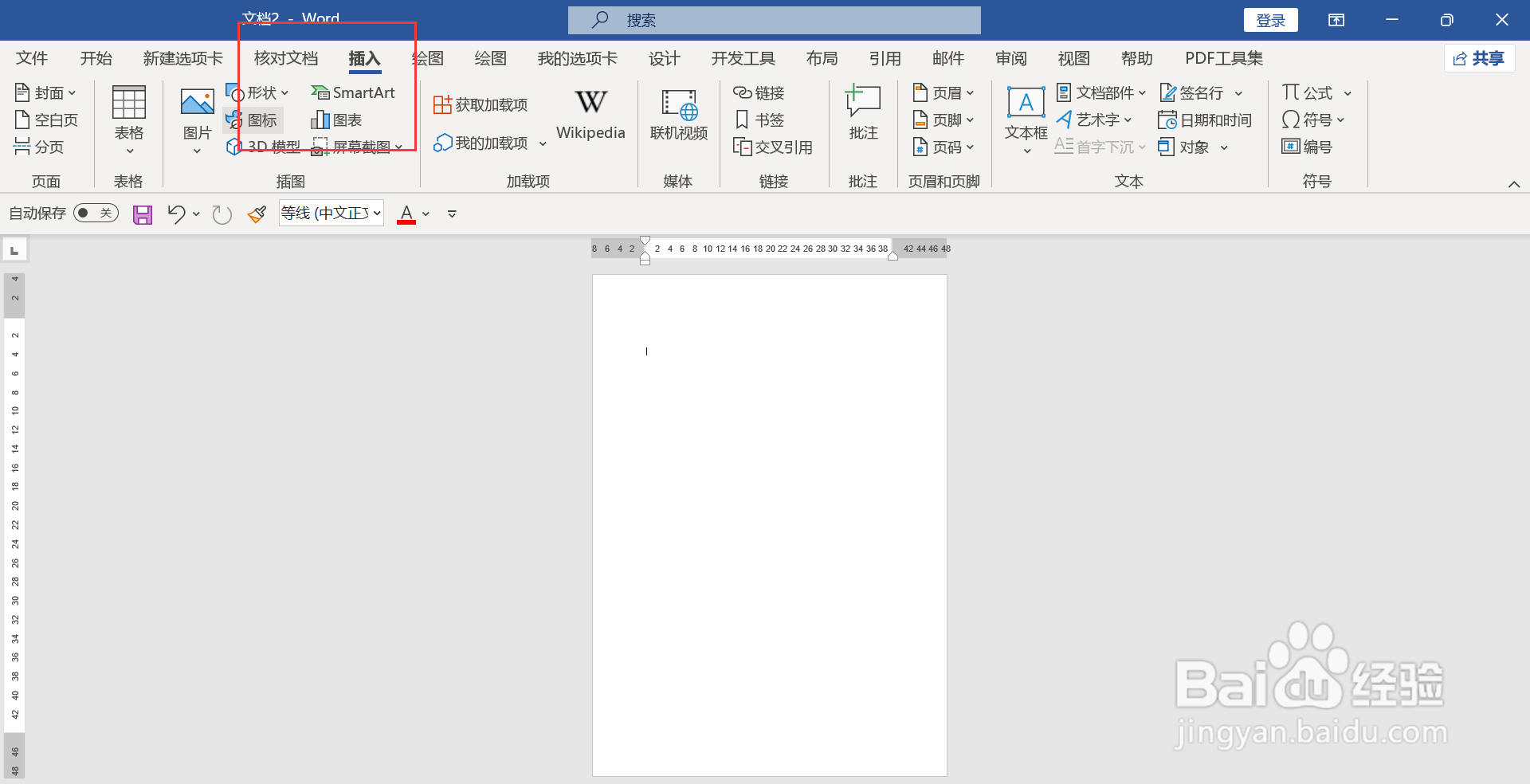Toggle 自动保存 autosave switch on
Viewport: 1530px width, 784px height.
click(95, 213)
